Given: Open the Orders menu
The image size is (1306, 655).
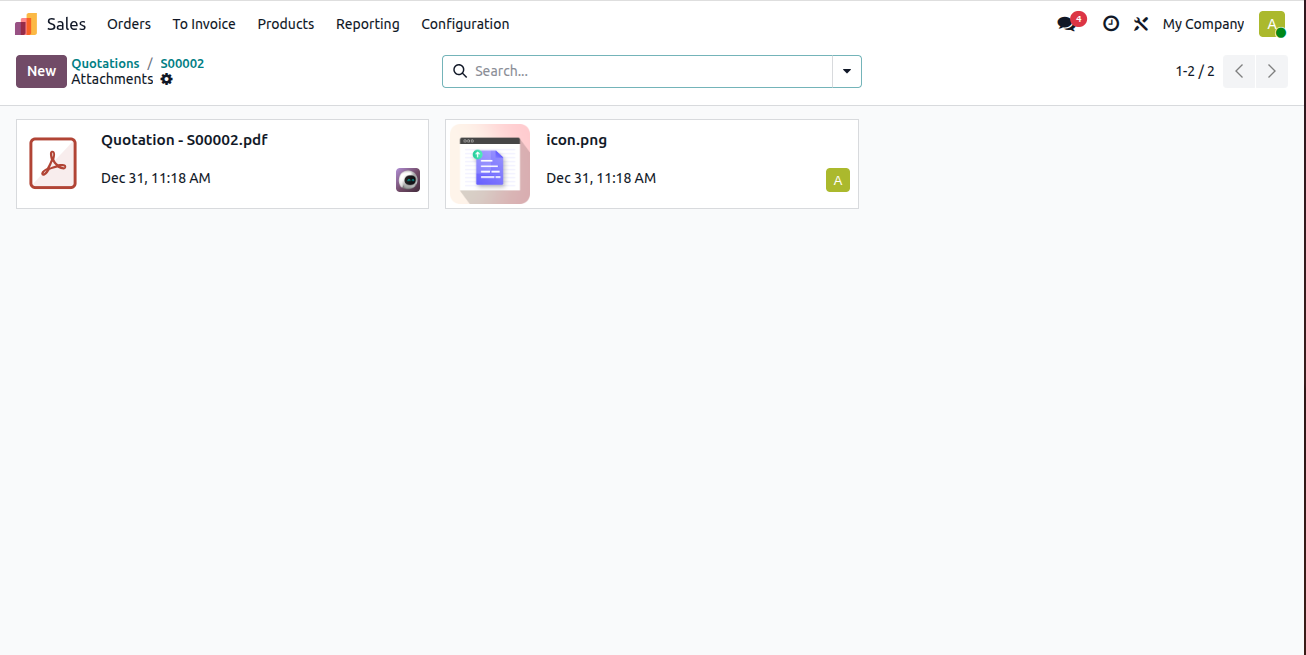Looking at the screenshot, I should click(x=129, y=24).
